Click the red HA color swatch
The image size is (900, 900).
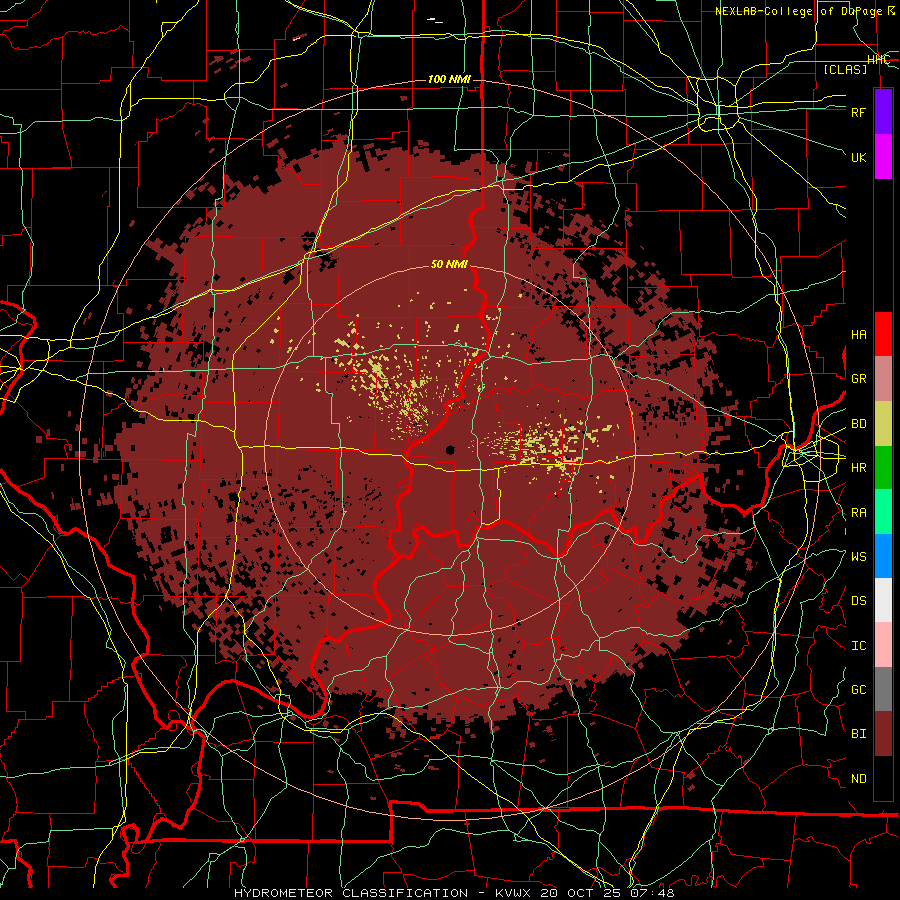point(883,334)
